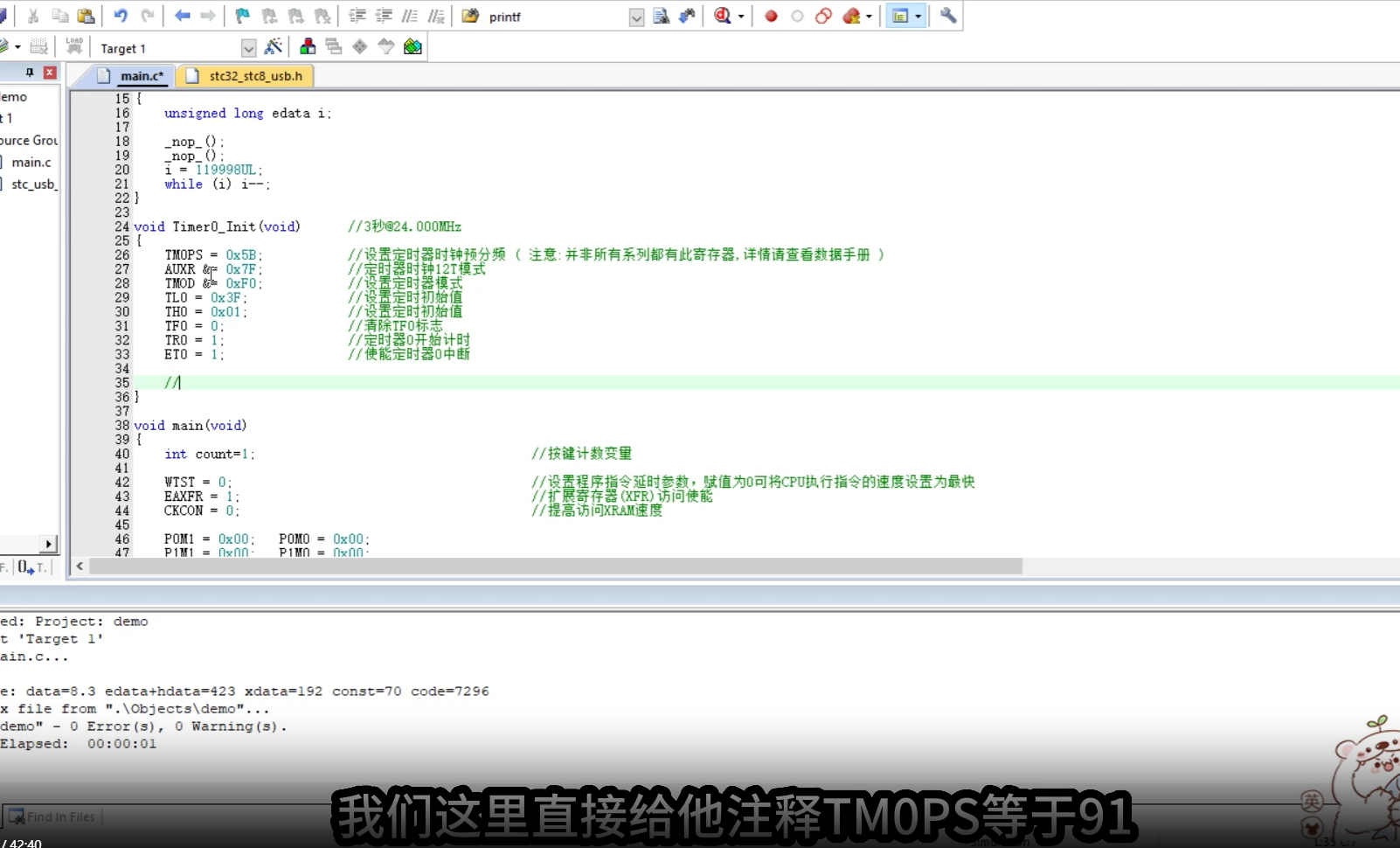Image resolution: width=1400 pixels, height=848 pixels.
Task: Click the Copy icon in toolbar
Action: [x=59, y=16]
